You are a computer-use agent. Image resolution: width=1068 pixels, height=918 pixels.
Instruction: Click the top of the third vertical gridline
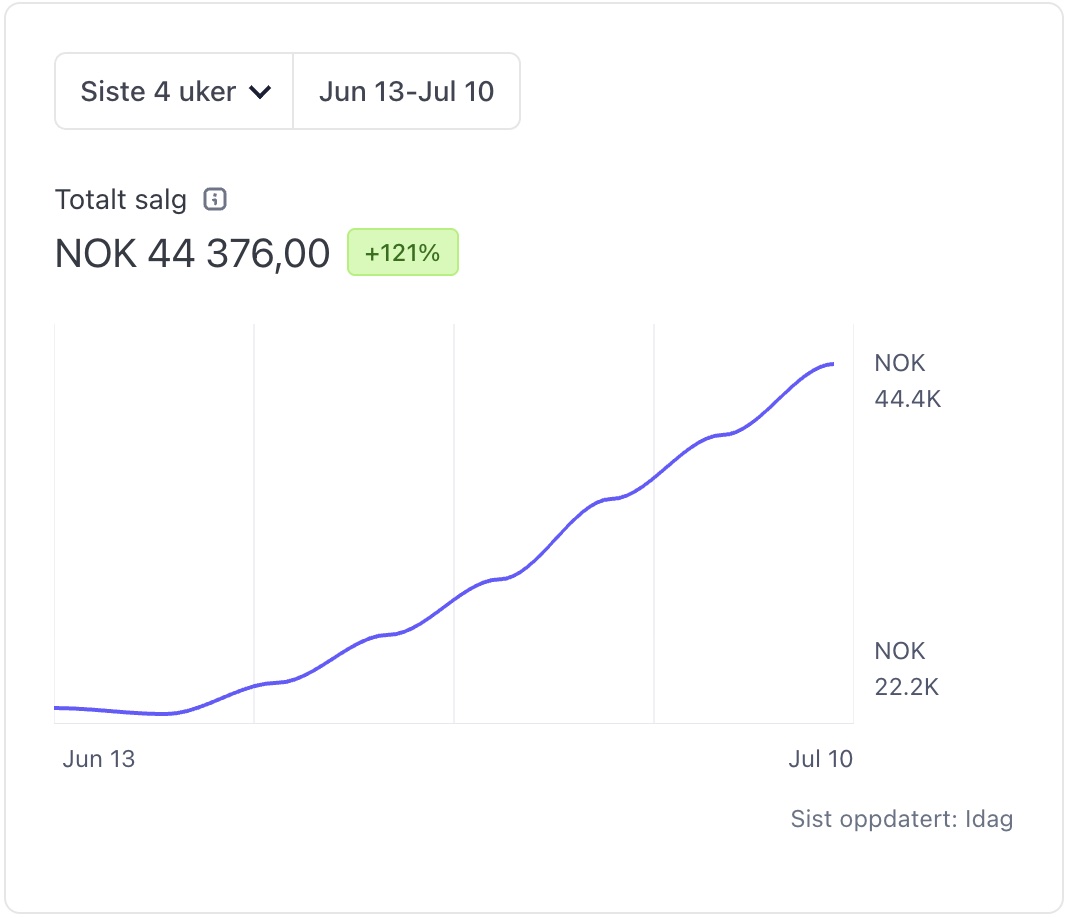pos(654,328)
